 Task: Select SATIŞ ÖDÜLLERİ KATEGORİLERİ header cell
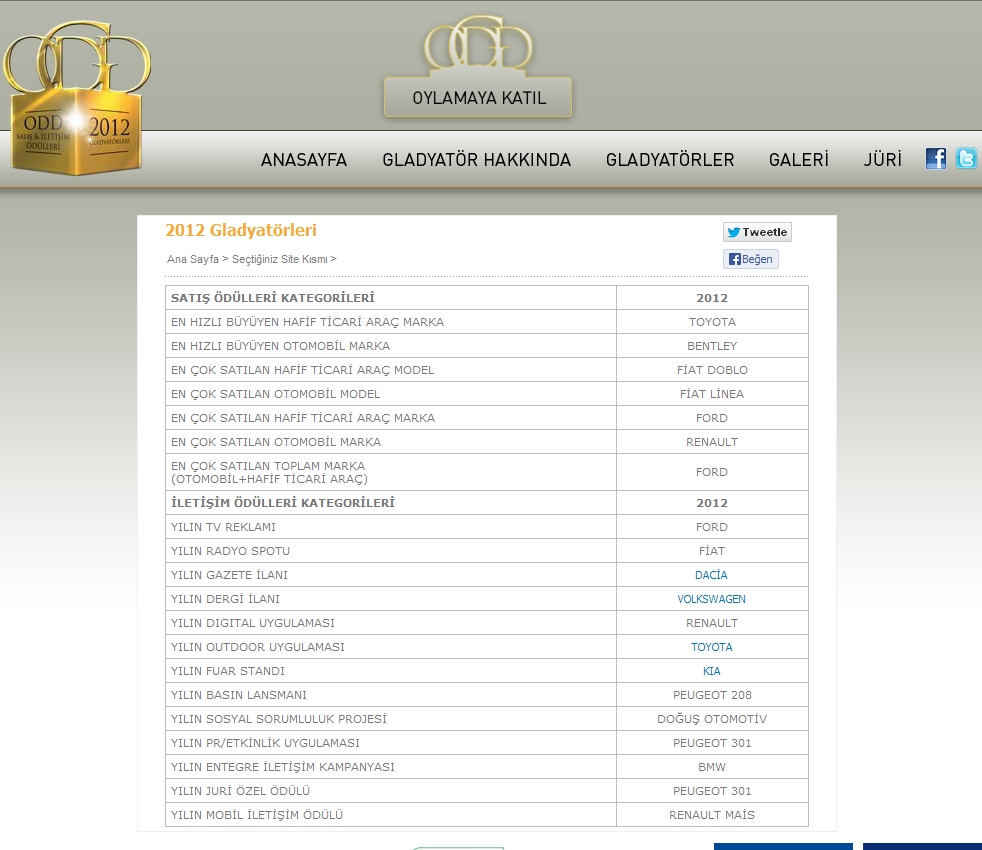click(391, 298)
